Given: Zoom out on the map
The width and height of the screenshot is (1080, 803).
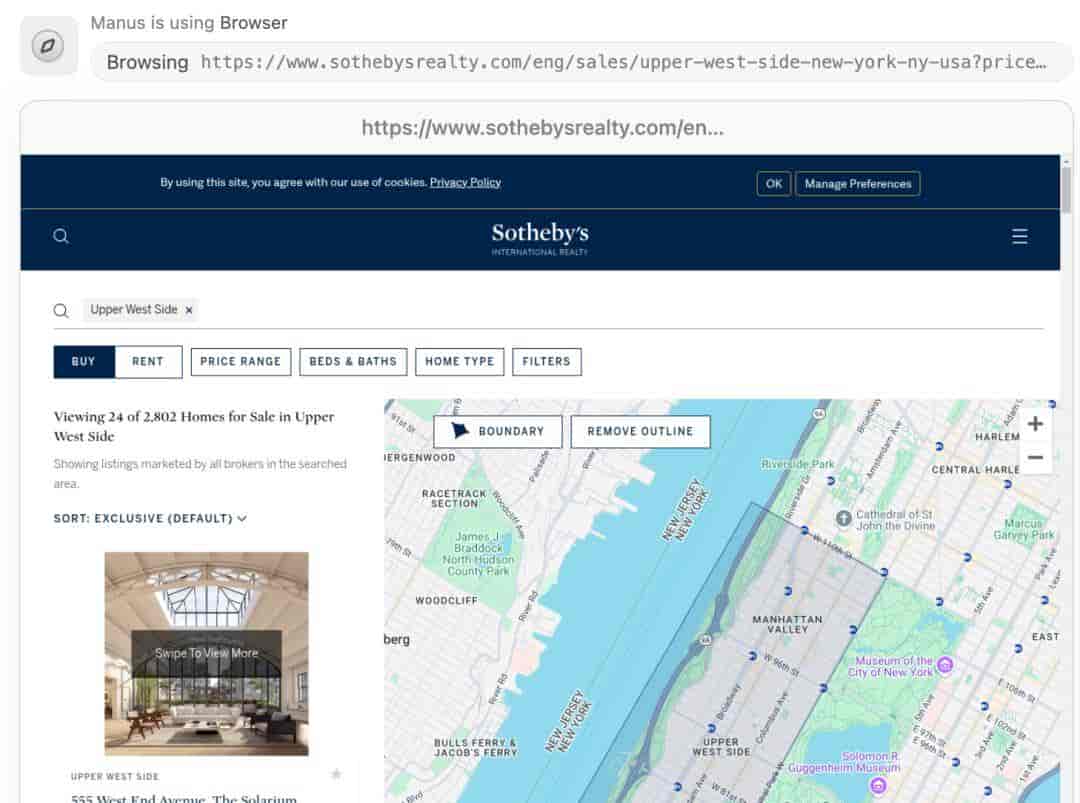Looking at the screenshot, I should pos(1035,457).
